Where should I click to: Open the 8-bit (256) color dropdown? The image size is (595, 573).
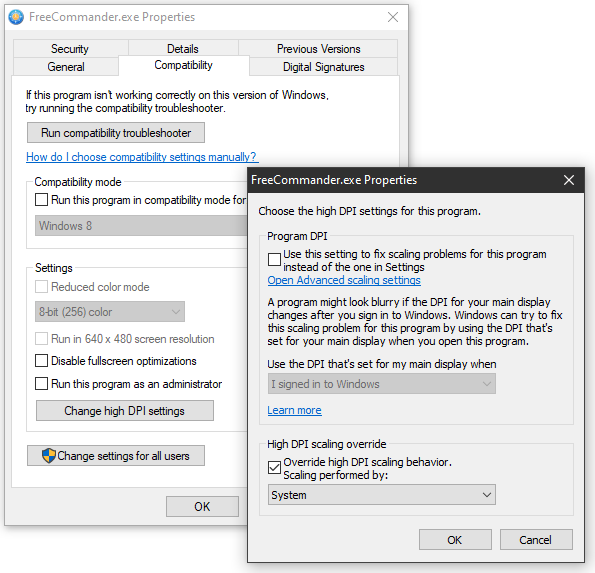point(110,312)
